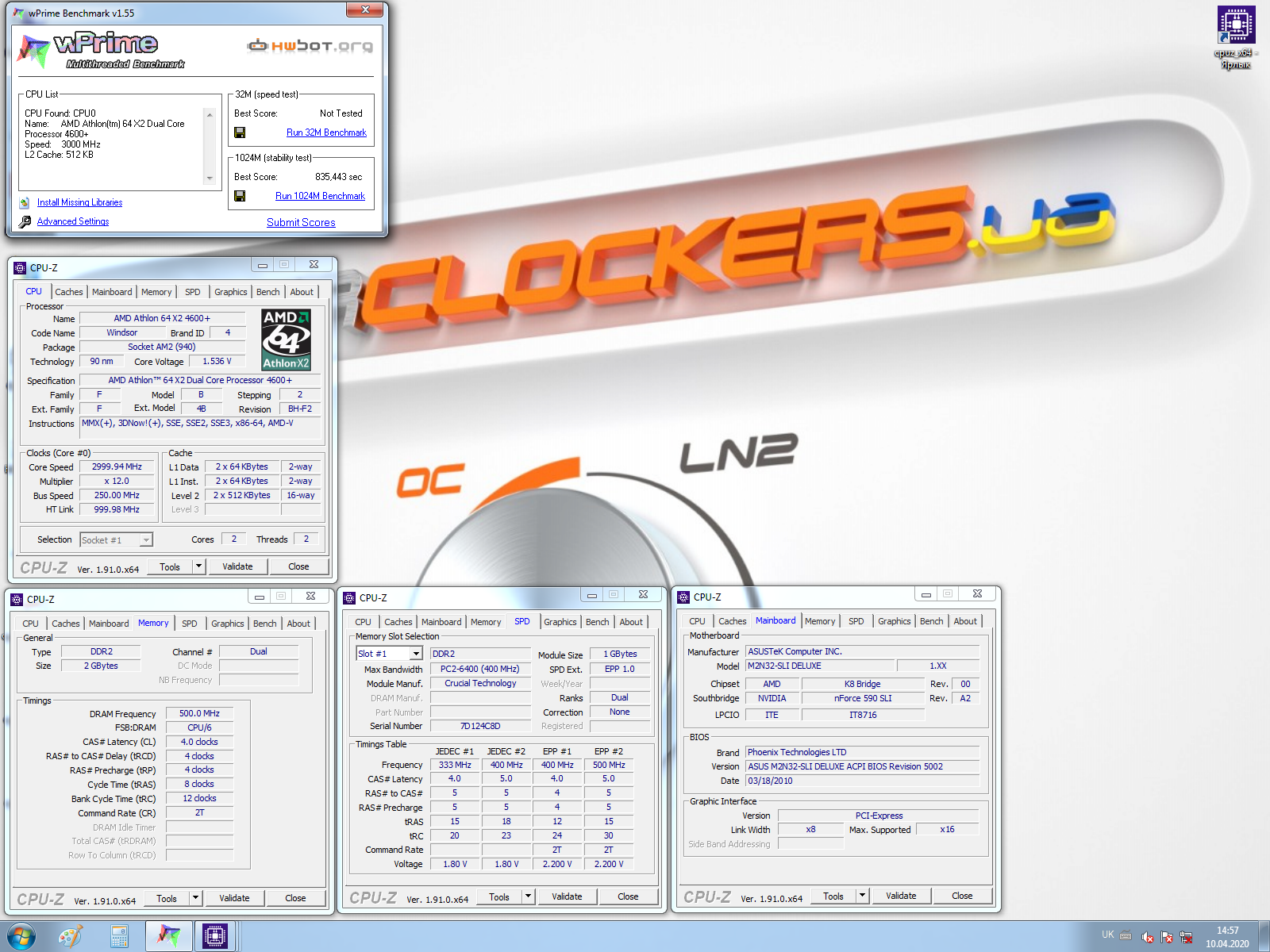Click the Install Missing Libraries icon
The height and width of the screenshot is (952, 1270).
[x=25, y=202]
